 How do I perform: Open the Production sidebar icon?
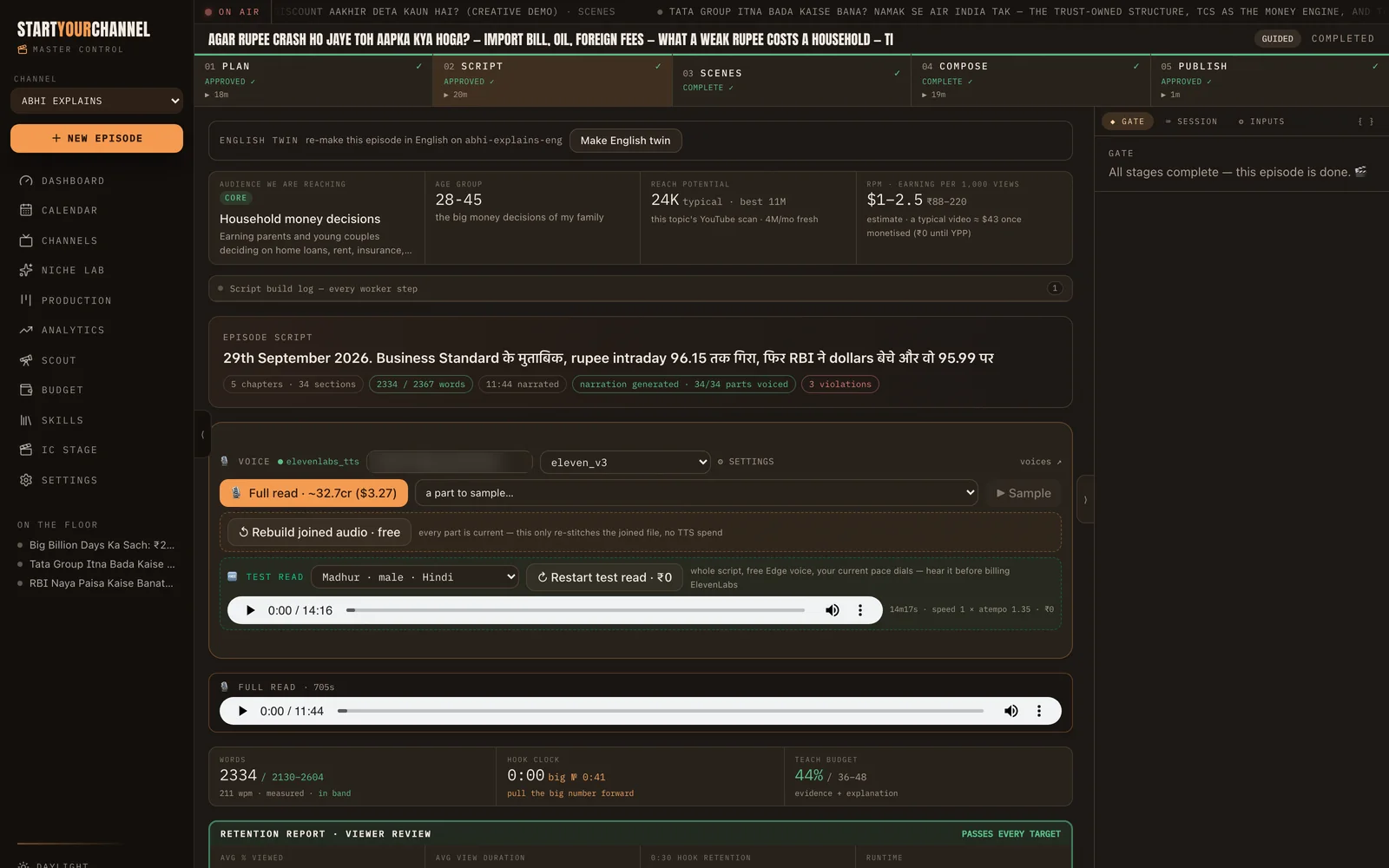(x=26, y=300)
